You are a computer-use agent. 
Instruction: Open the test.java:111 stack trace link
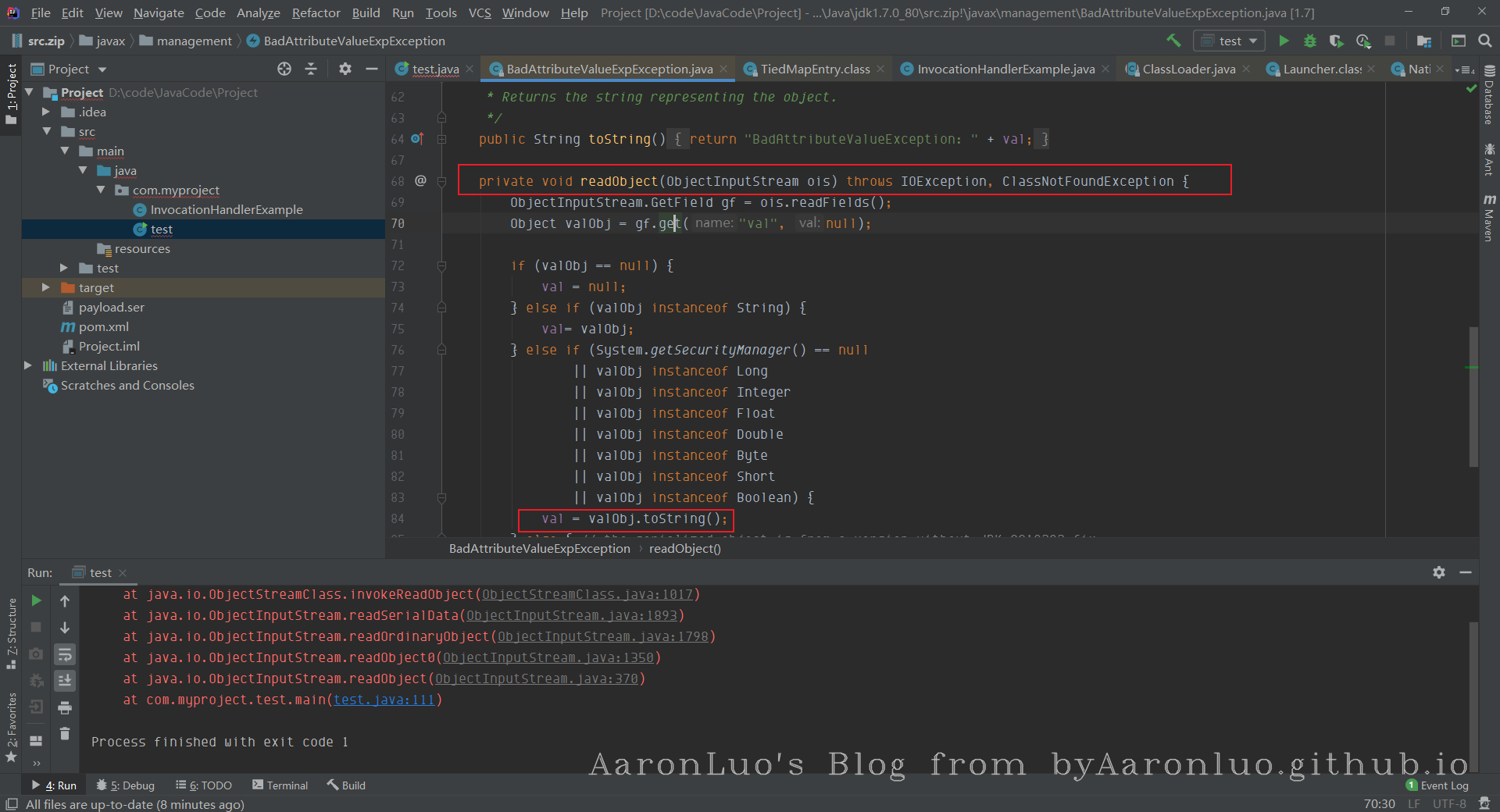[384, 700]
